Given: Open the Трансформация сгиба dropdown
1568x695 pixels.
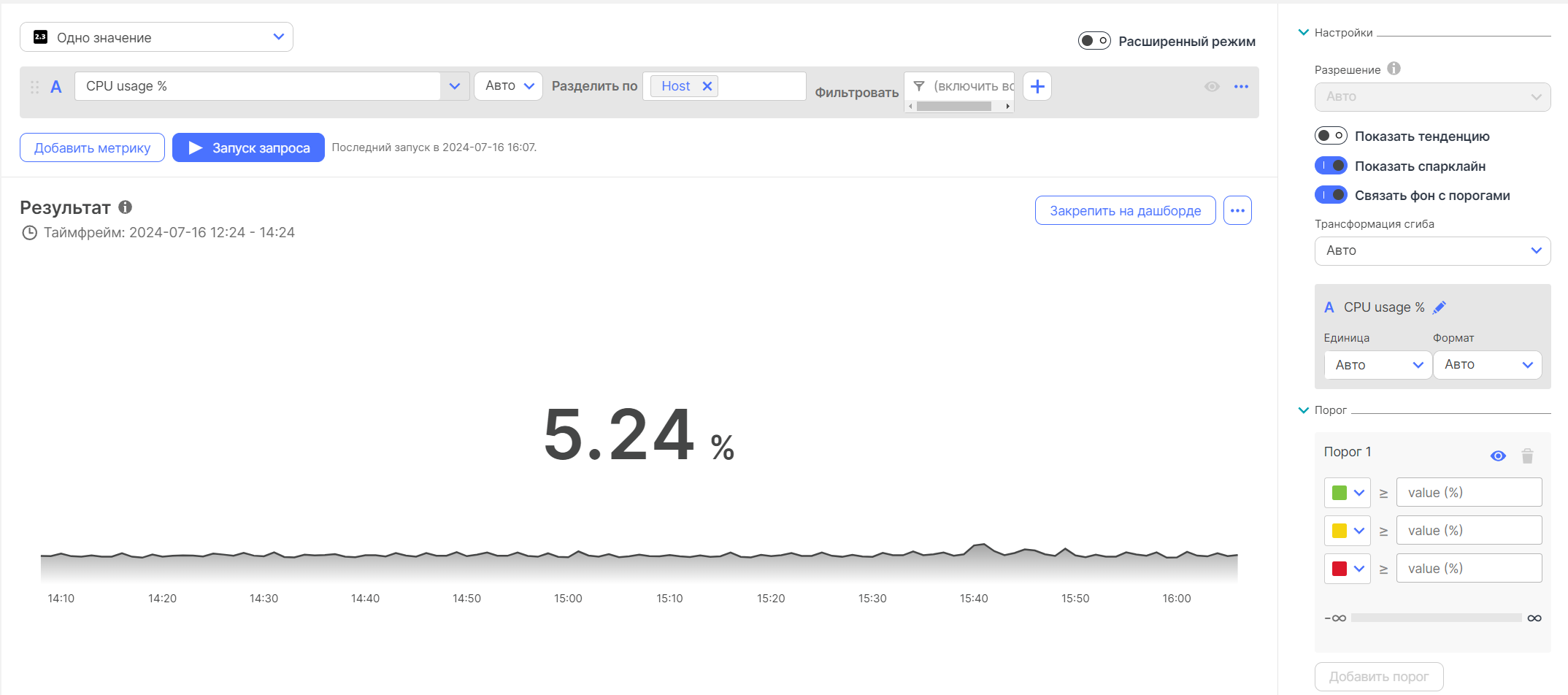Looking at the screenshot, I should click(x=1431, y=250).
